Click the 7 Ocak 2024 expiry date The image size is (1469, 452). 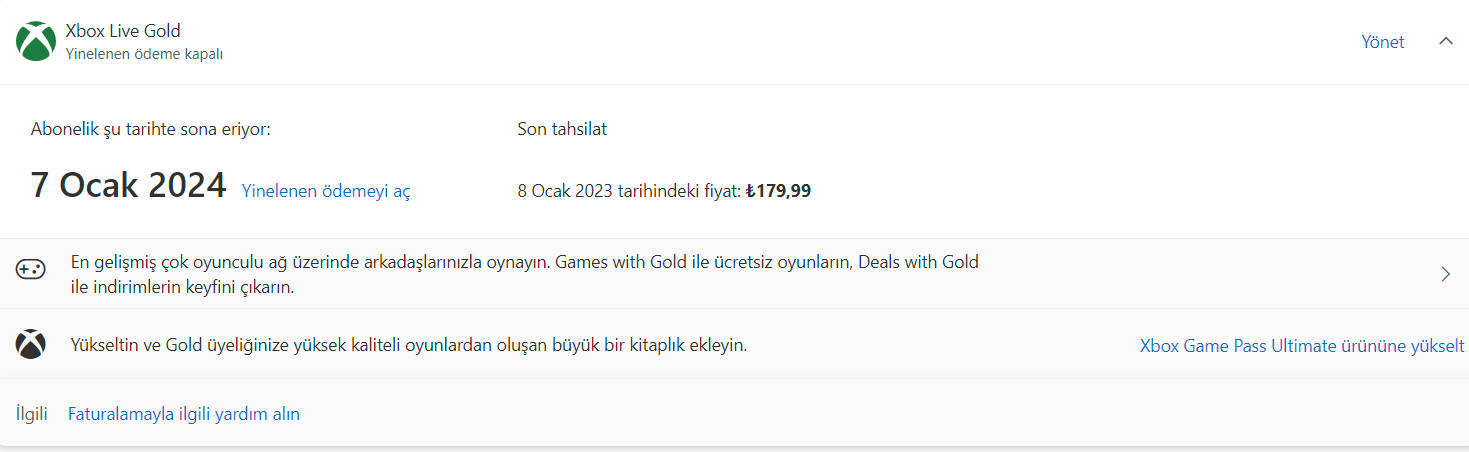pyautogui.click(x=128, y=186)
